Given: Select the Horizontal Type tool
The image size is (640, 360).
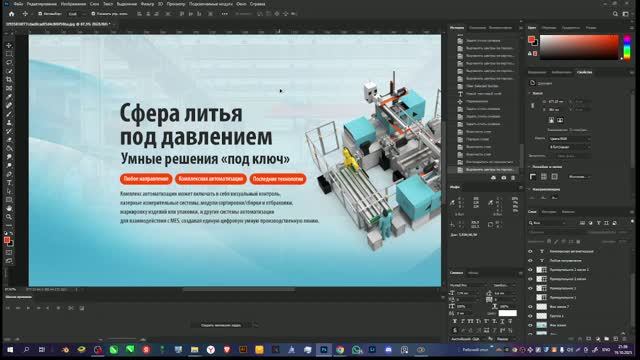Looking at the screenshot, I should (x=9, y=182).
